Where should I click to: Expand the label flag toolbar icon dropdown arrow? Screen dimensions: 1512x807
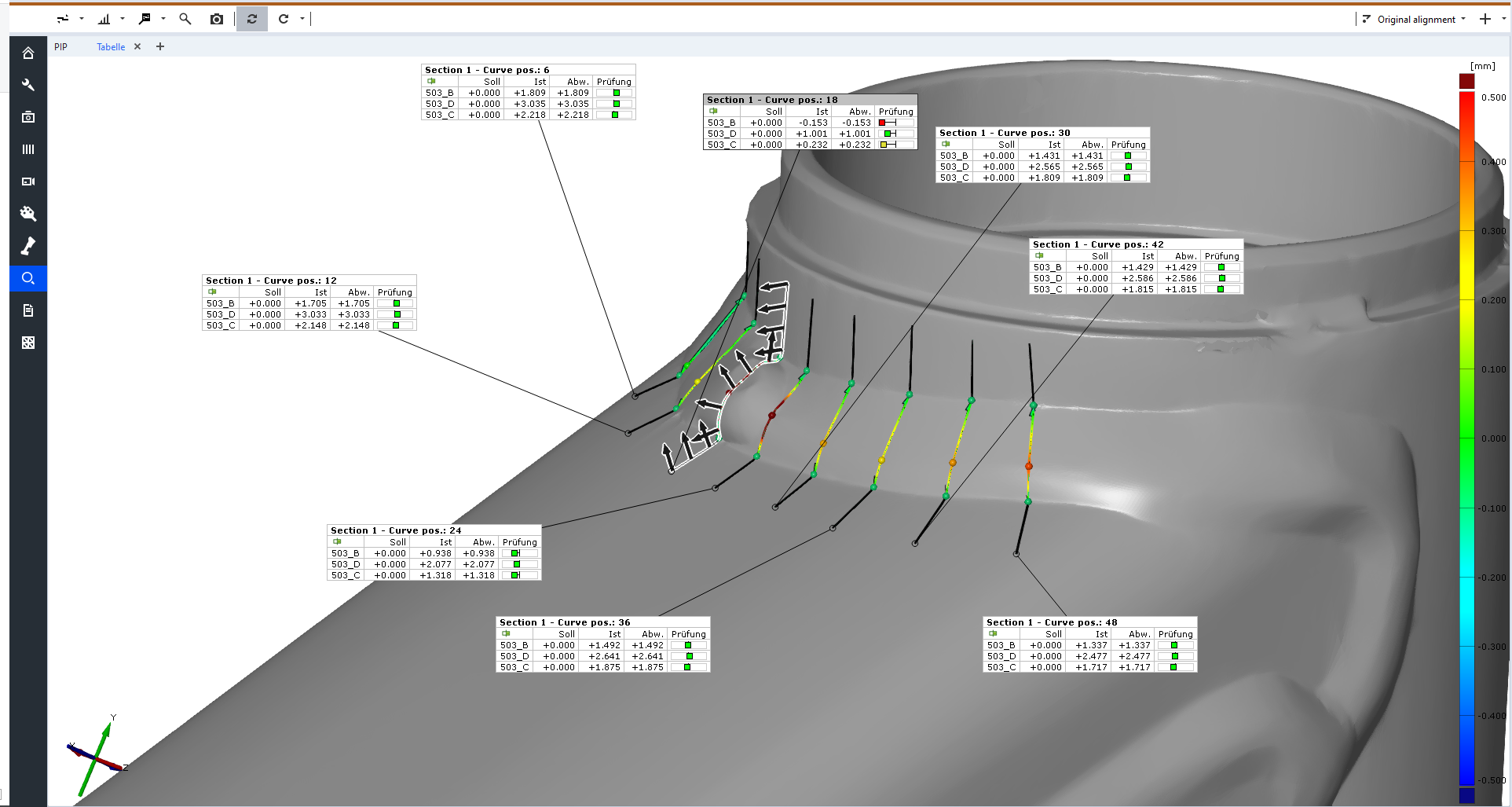(163, 19)
